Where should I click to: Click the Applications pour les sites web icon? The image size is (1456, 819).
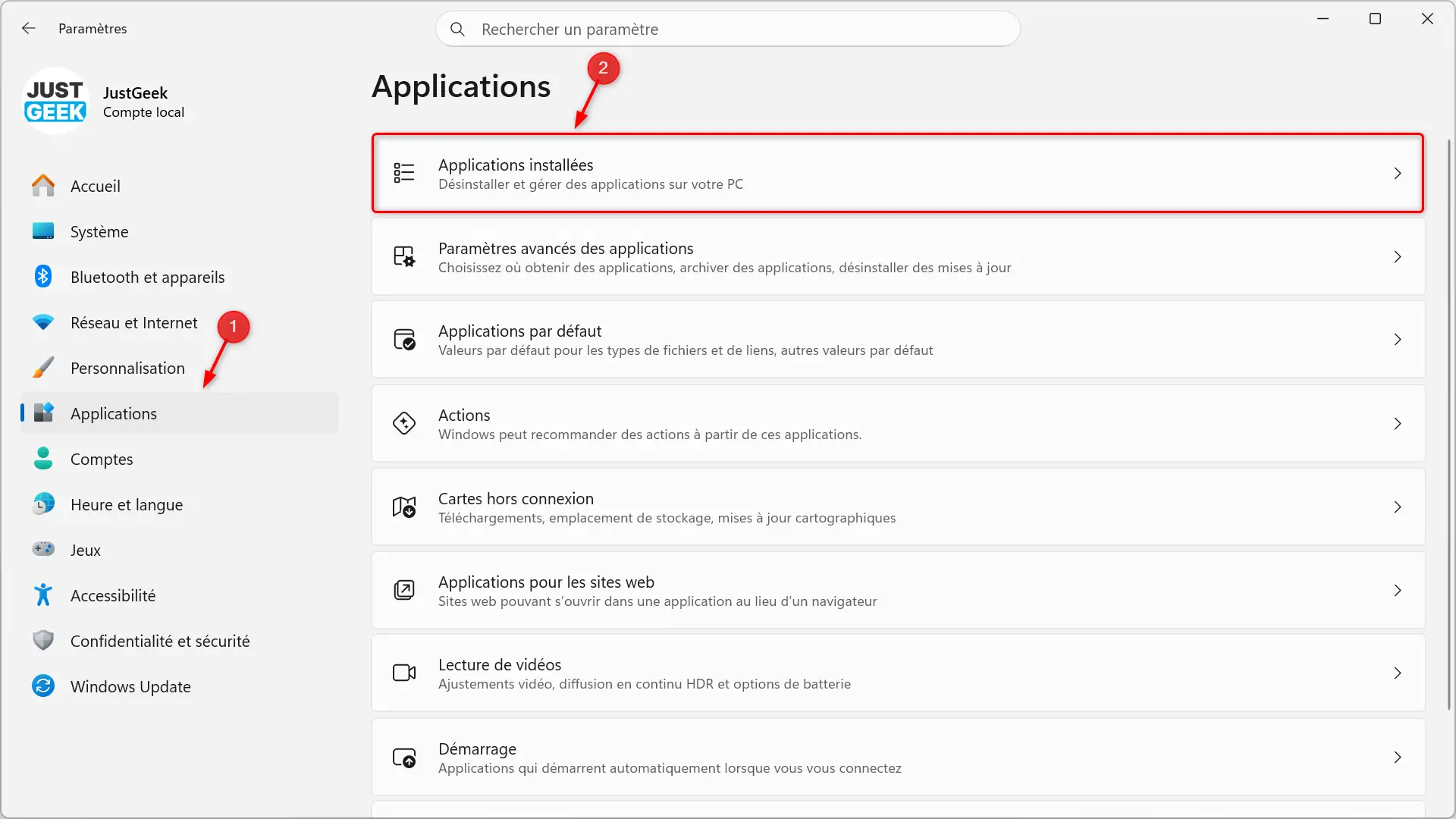tap(404, 590)
